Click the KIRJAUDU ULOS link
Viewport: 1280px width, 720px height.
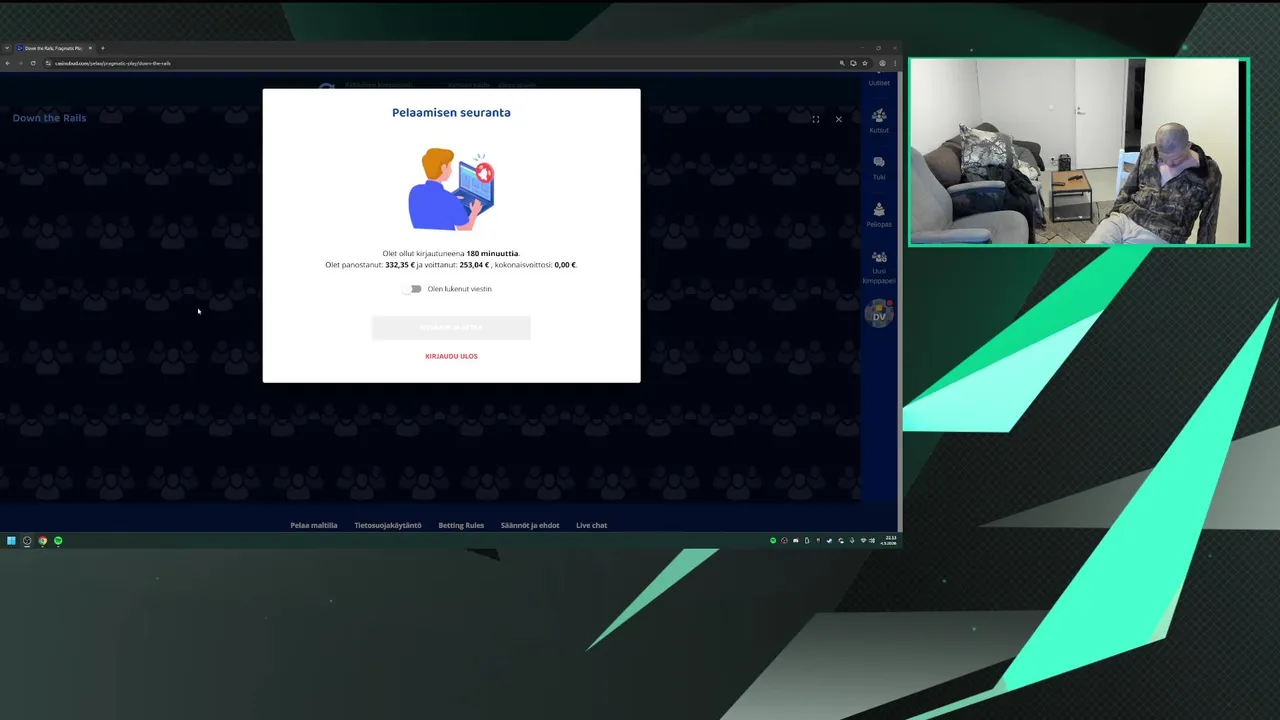(451, 356)
